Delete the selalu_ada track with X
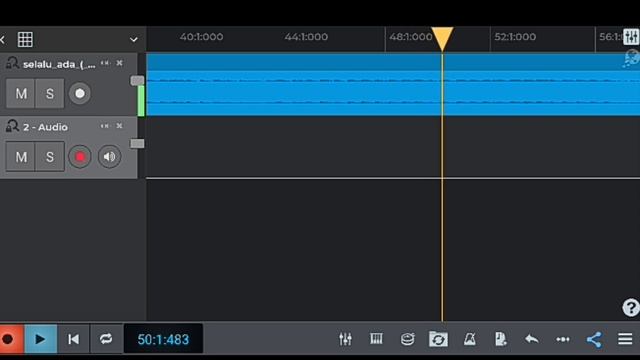Viewport: 640px width, 360px height. click(x=119, y=63)
